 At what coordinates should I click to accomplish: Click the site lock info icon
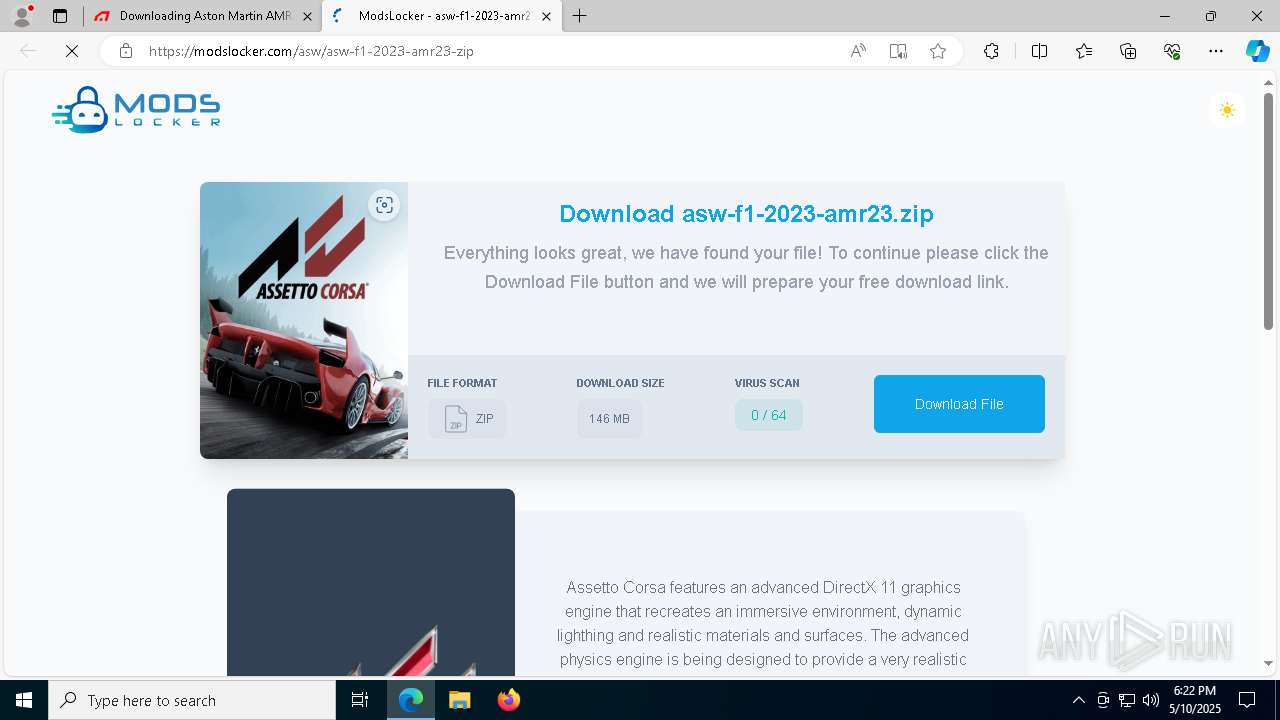click(125, 51)
